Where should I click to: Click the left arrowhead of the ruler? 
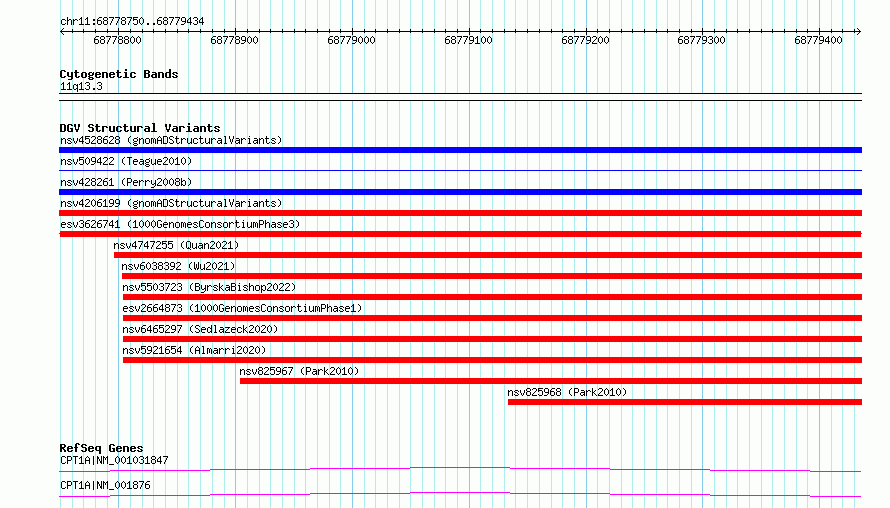tap(62, 31)
